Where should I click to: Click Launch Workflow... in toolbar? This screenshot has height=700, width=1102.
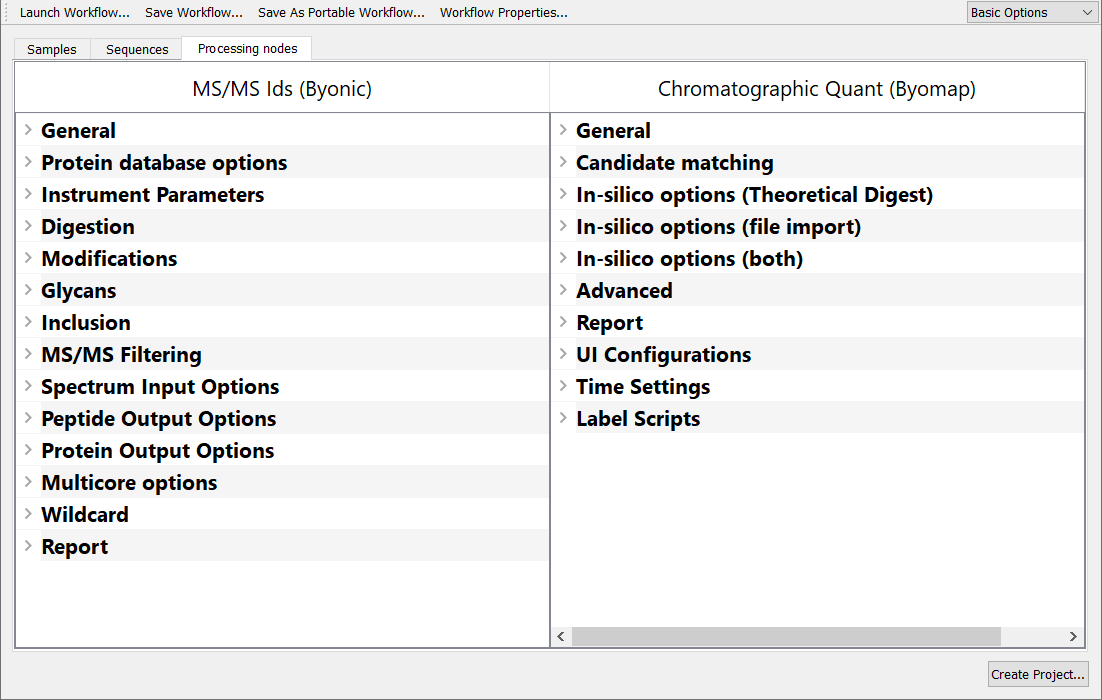click(74, 13)
